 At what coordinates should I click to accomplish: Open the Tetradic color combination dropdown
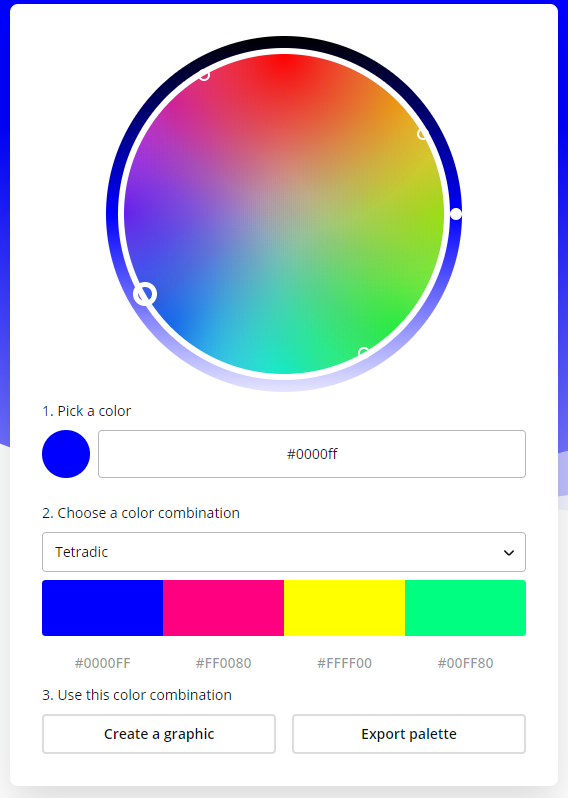[284, 552]
